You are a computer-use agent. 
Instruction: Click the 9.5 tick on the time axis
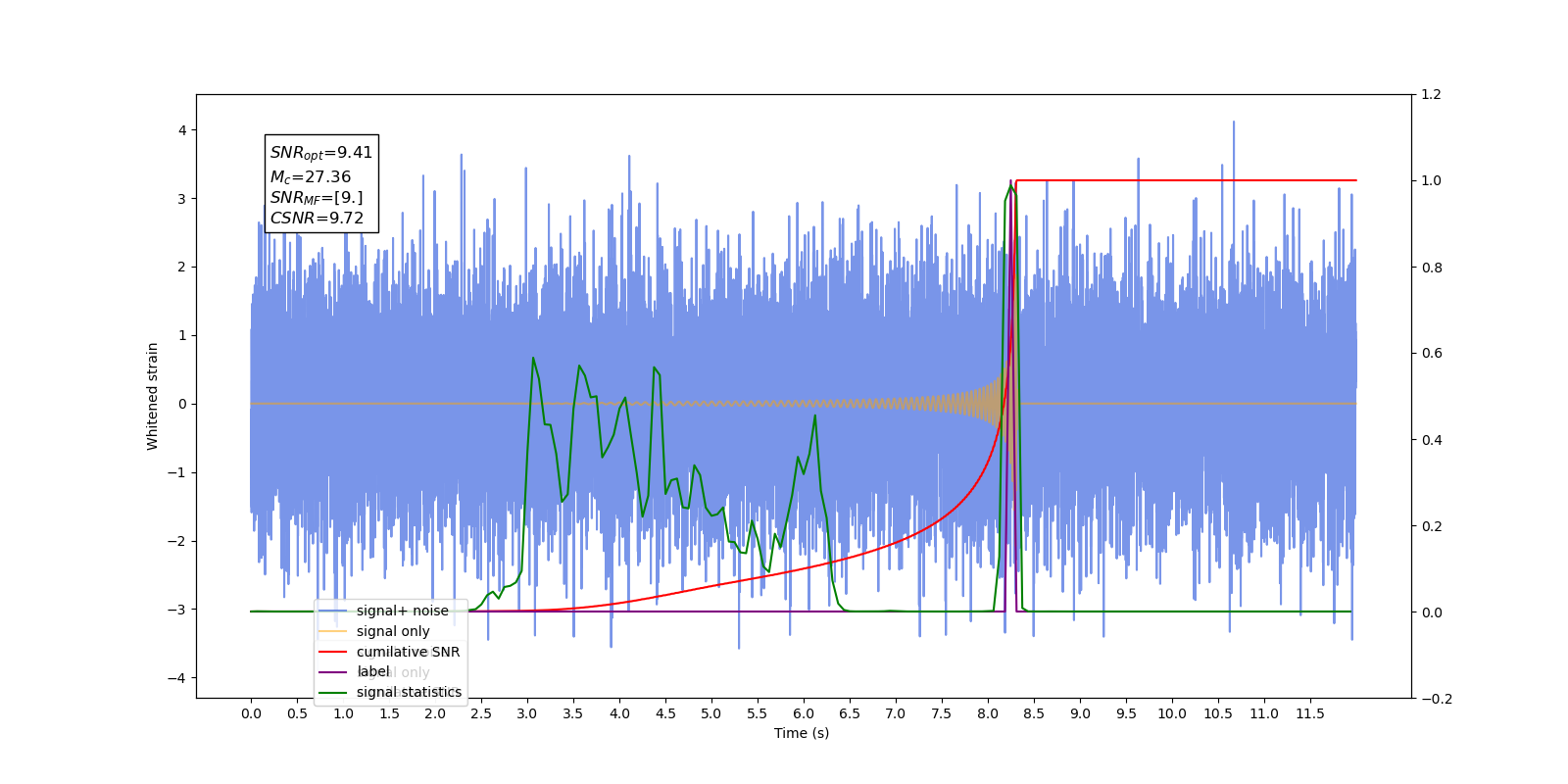point(1127,713)
